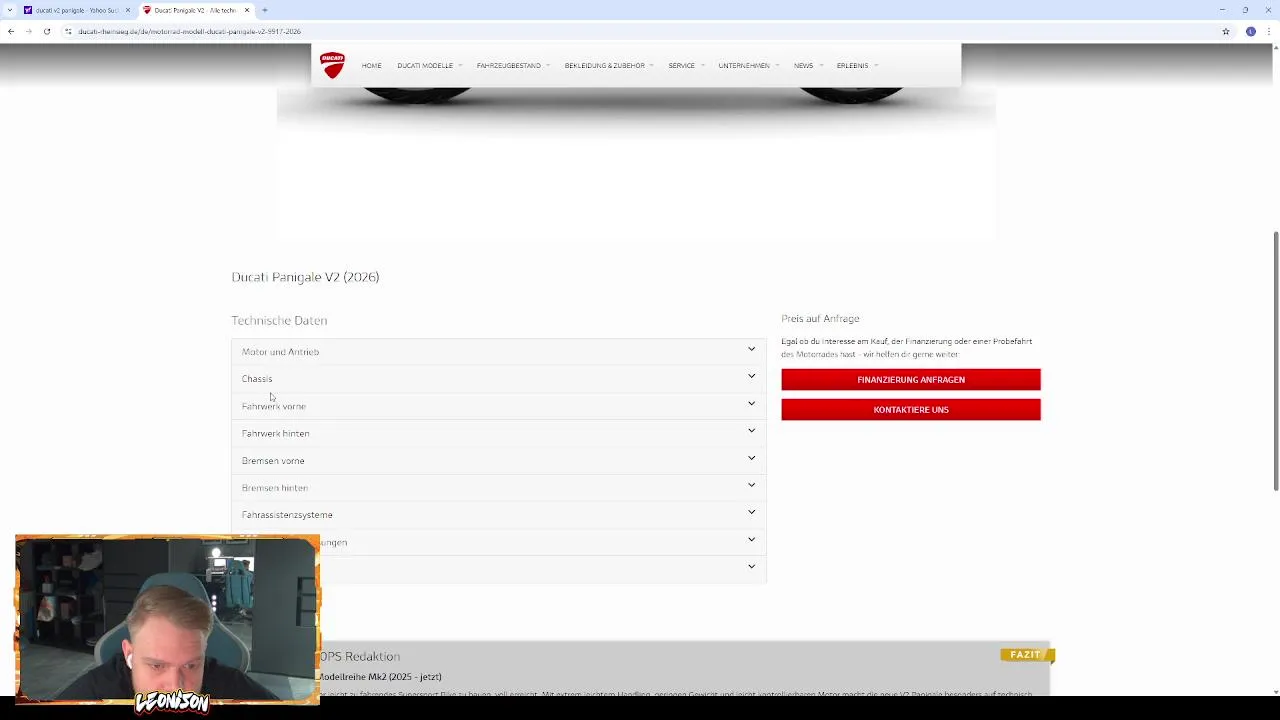Expand the last technical data row chevron
This screenshot has height=720, width=1280.
pyautogui.click(x=751, y=566)
